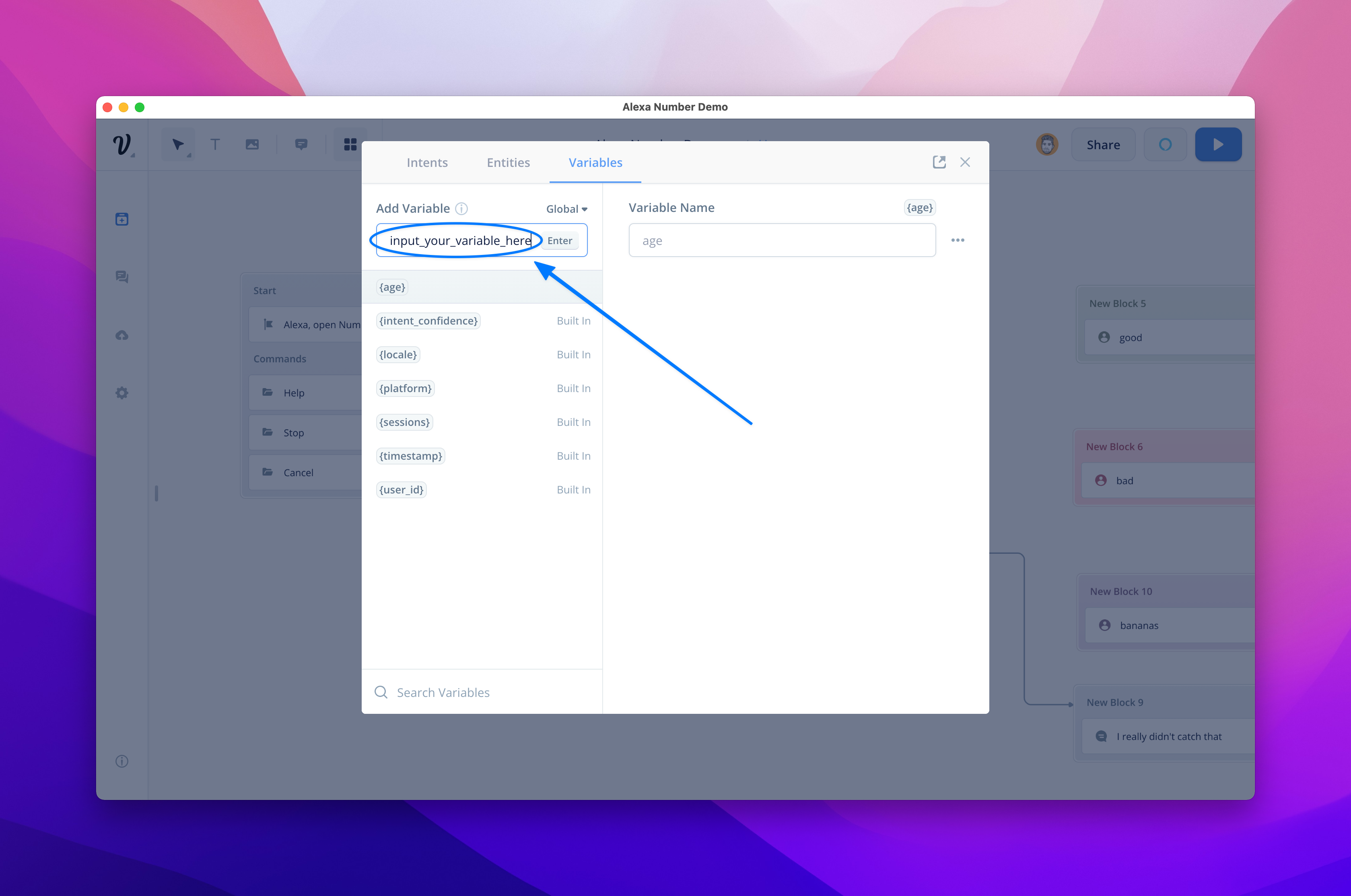Select the Variables tab

pos(595,162)
